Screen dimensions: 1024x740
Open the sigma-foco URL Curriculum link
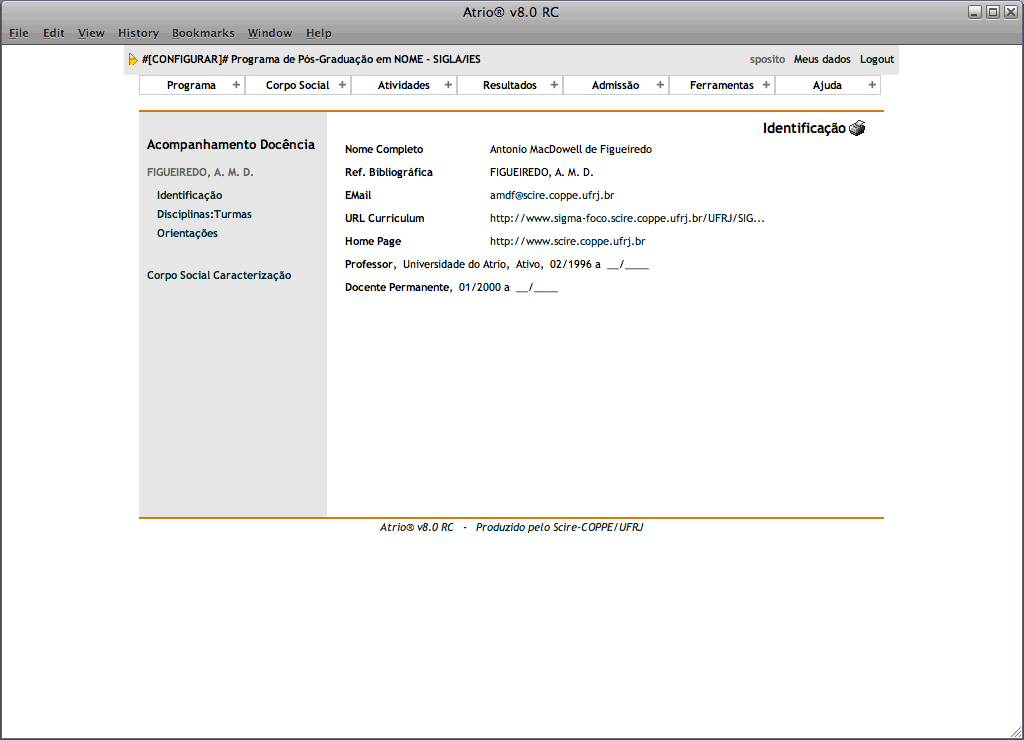(x=627, y=218)
